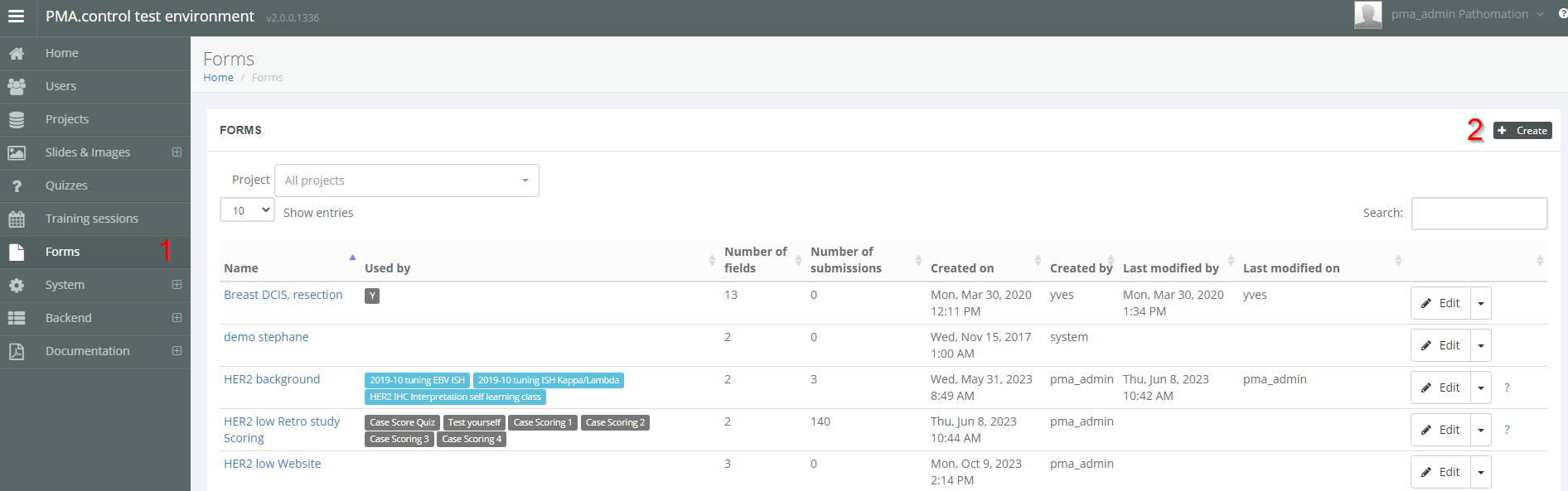1568x491 pixels.
Task: Click the Users group icon
Action: click(x=16, y=86)
